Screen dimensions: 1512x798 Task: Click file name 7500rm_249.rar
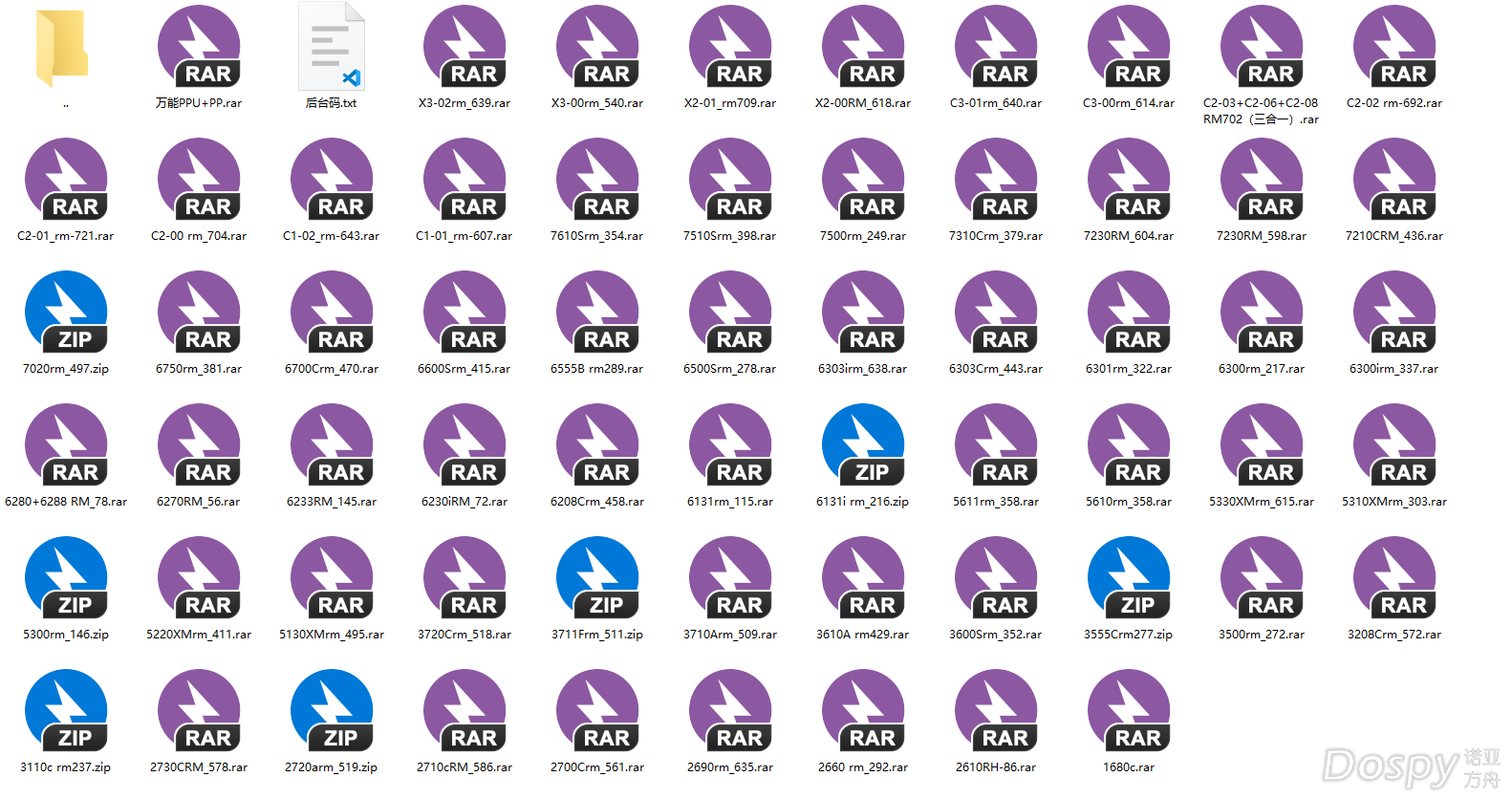click(863, 236)
